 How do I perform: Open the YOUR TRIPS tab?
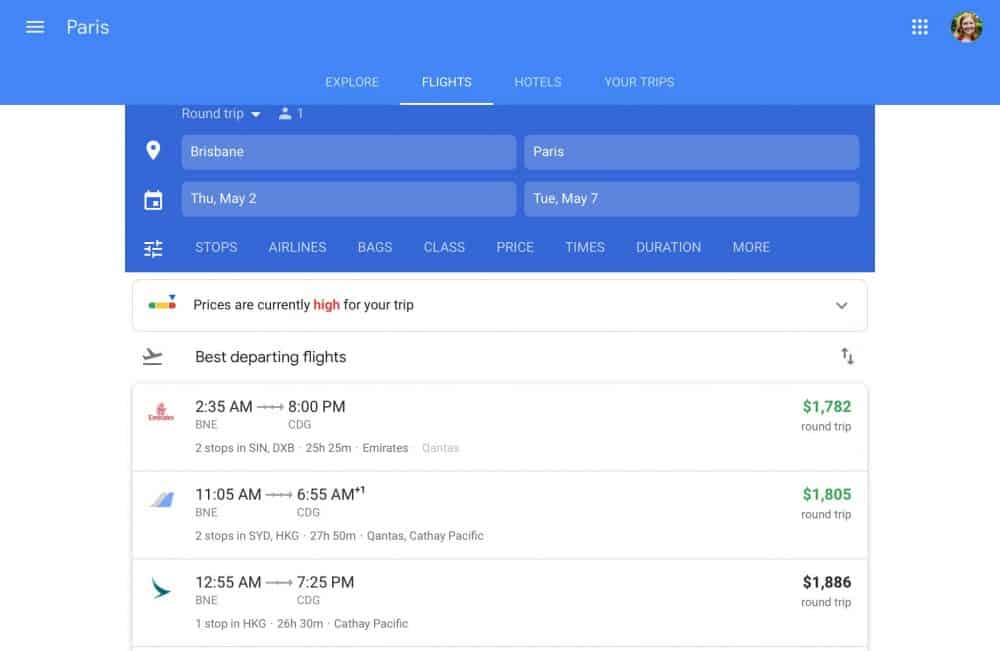639,82
